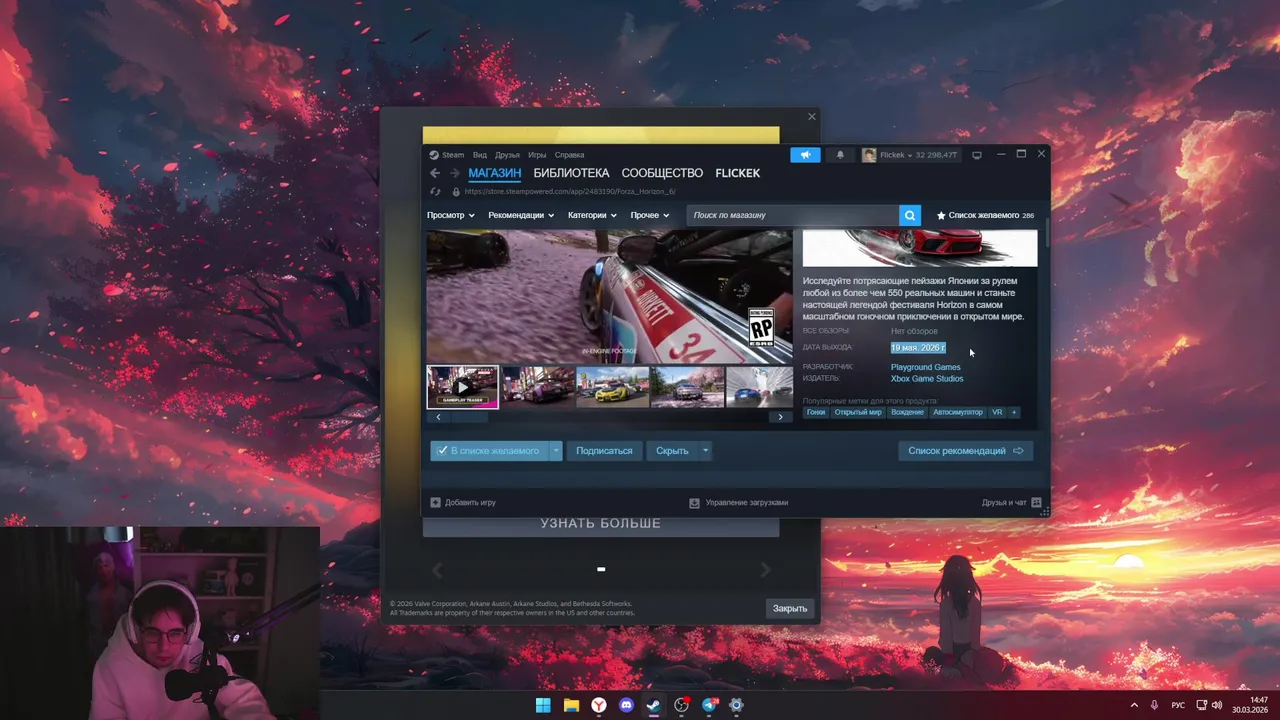
Task: Click the 'Автосимулятор' tag
Action: point(957,412)
